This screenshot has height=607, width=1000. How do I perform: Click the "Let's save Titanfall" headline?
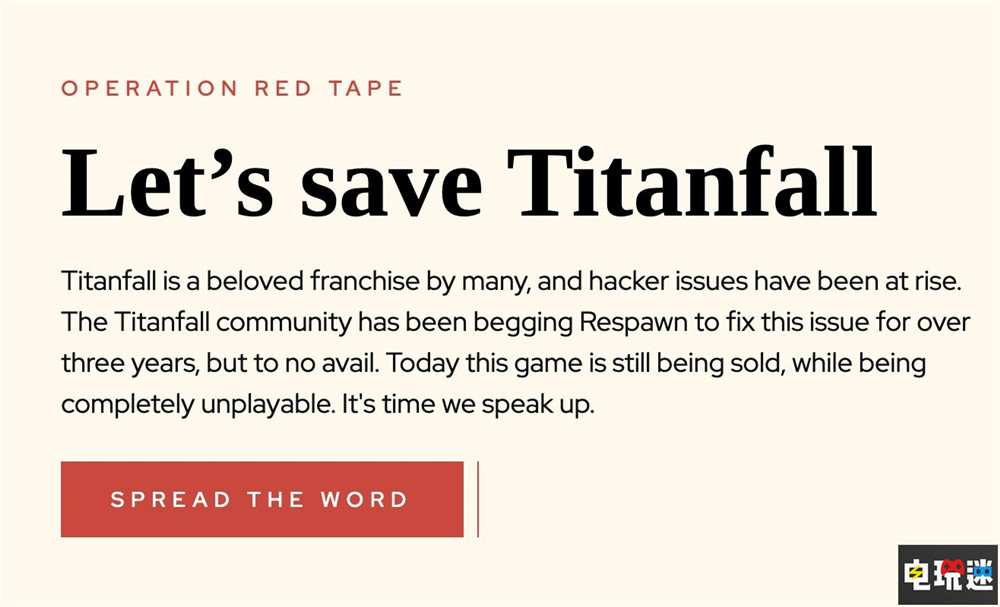pos(468,182)
